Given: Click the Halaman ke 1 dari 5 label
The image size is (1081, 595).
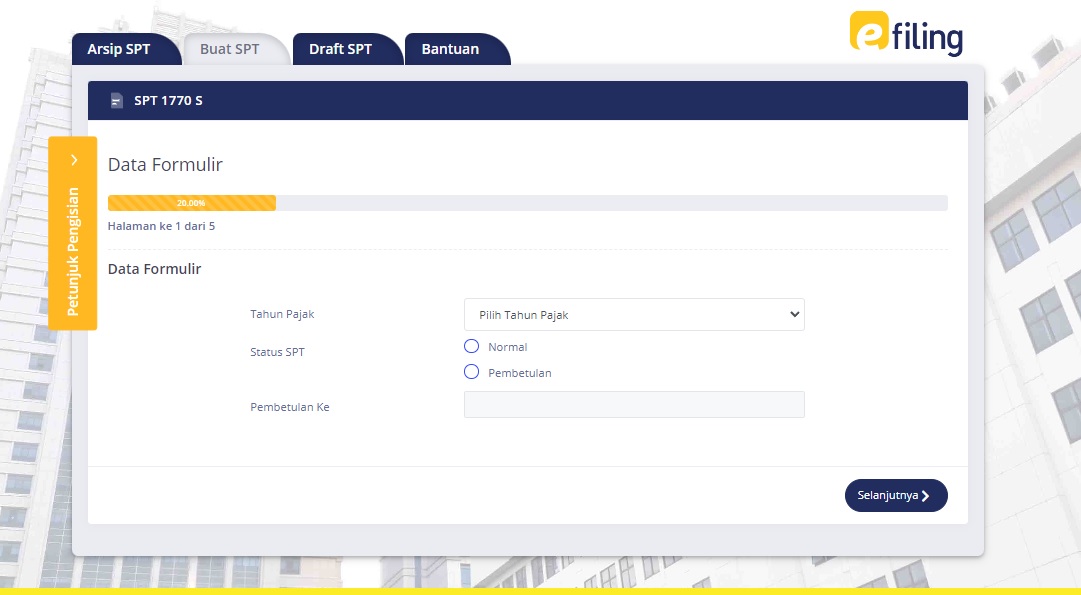Looking at the screenshot, I should click(163, 226).
